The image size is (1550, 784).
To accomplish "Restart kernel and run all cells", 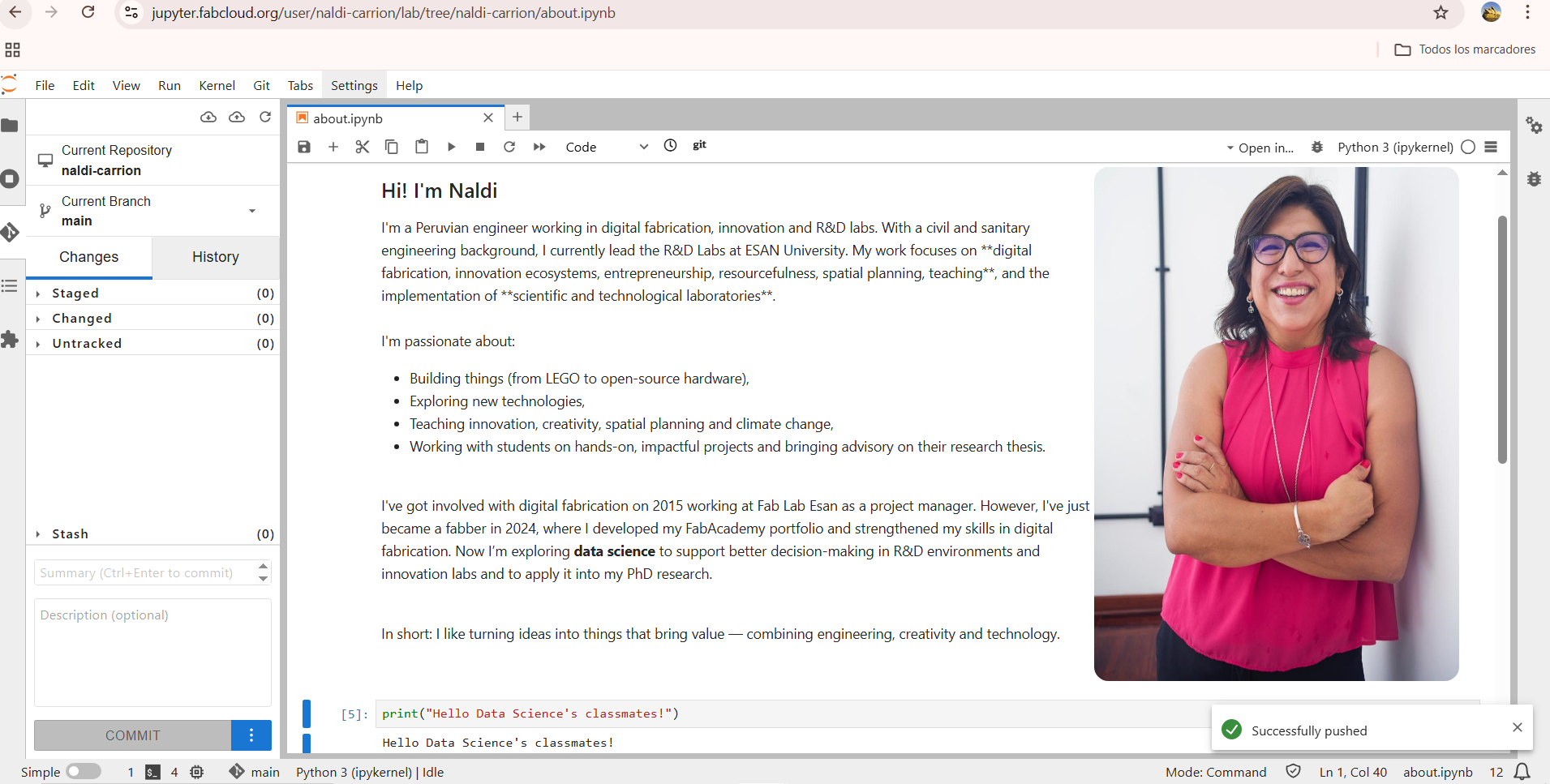I will (539, 147).
